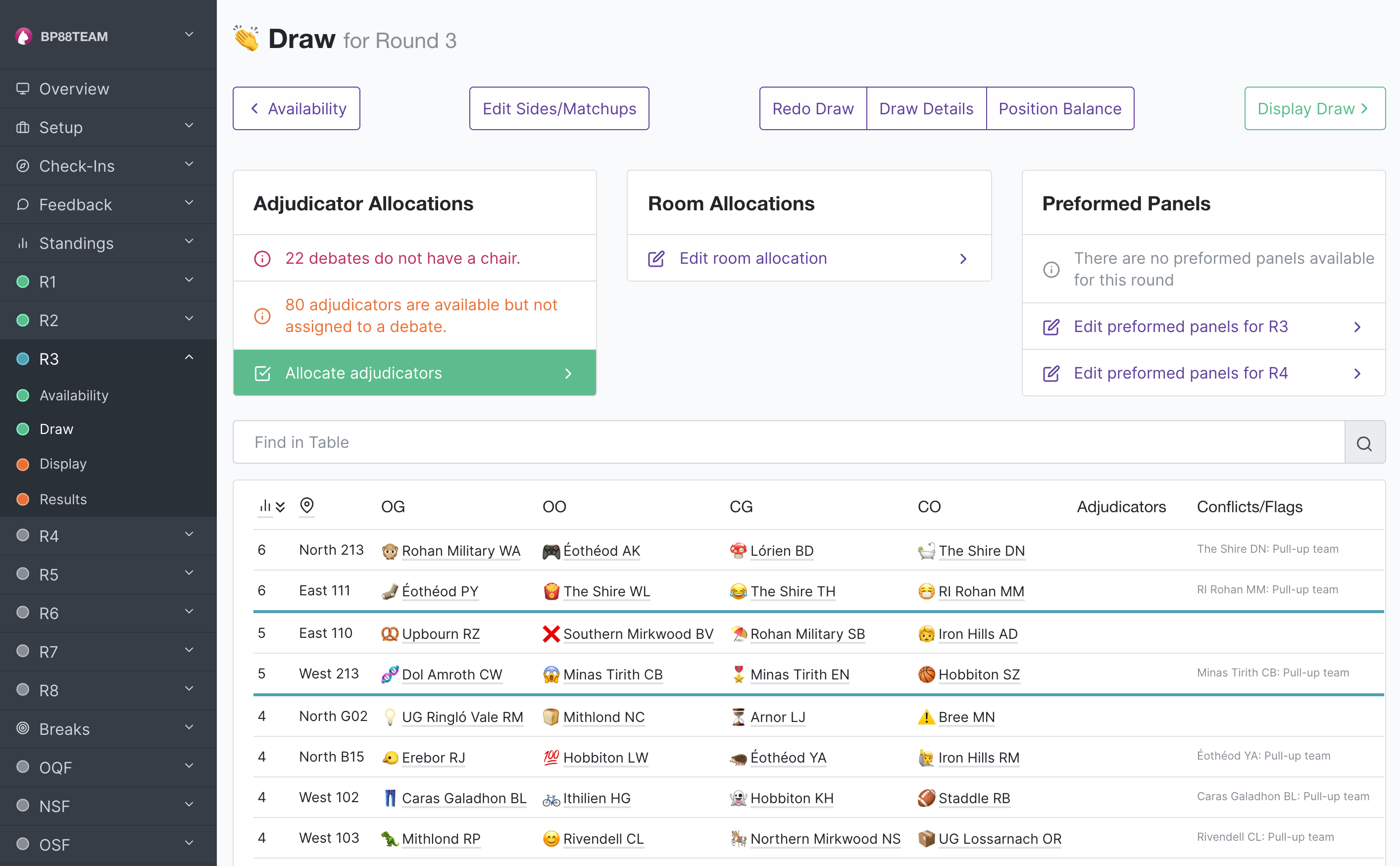Screen dimensions: 1400x866
Task: Click the edit icon for R4 preformed panels
Action: 1051,374
